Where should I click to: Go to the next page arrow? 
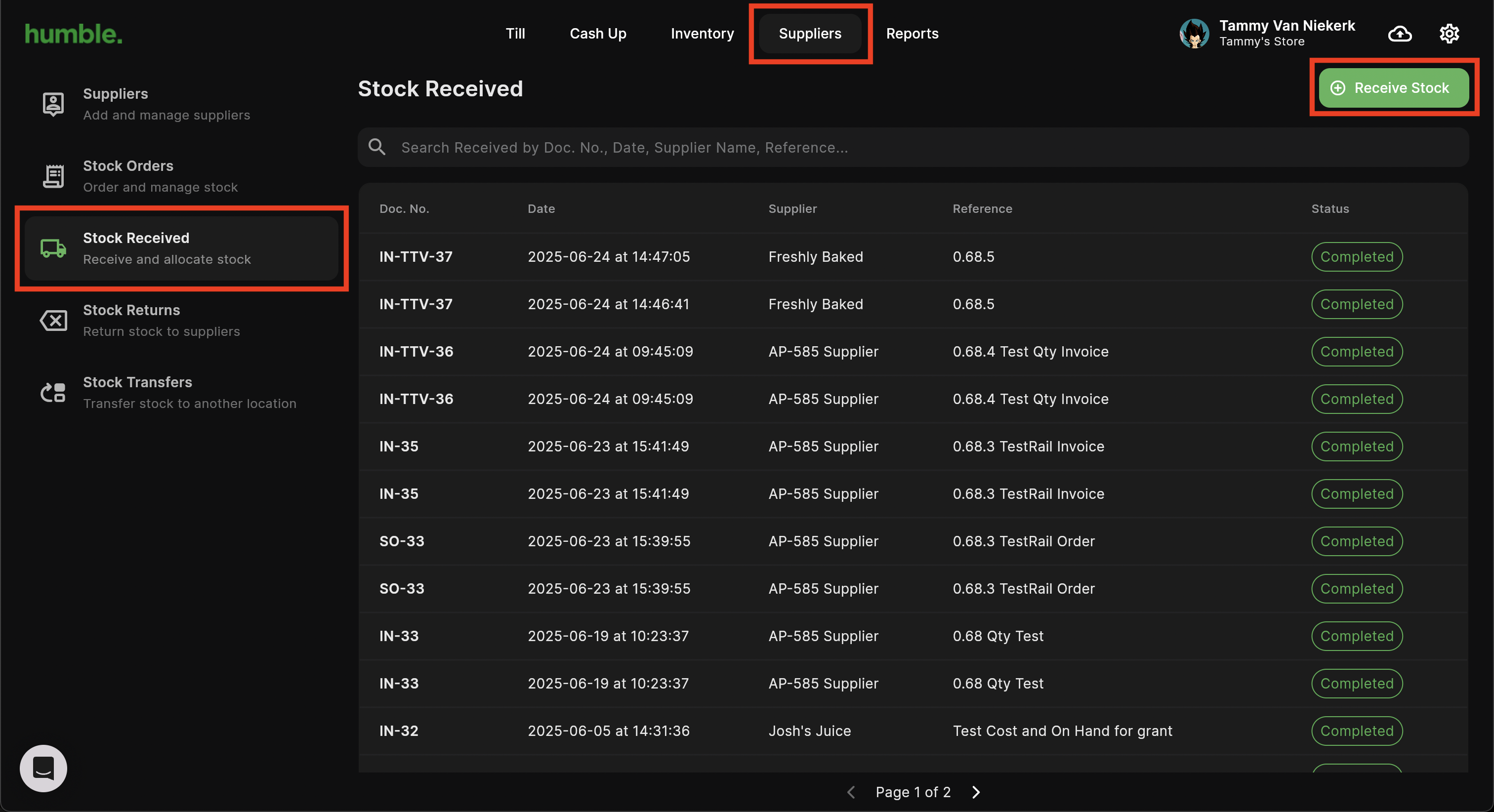click(x=976, y=792)
